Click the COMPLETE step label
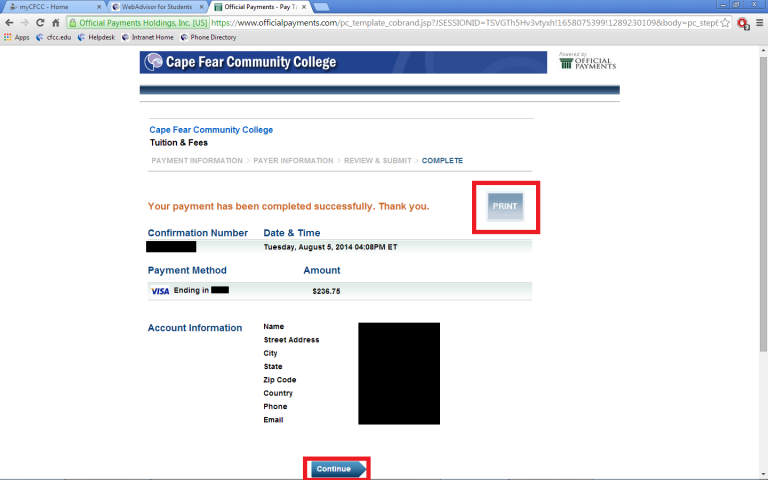The image size is (768, 480). (x=442, y=161)
